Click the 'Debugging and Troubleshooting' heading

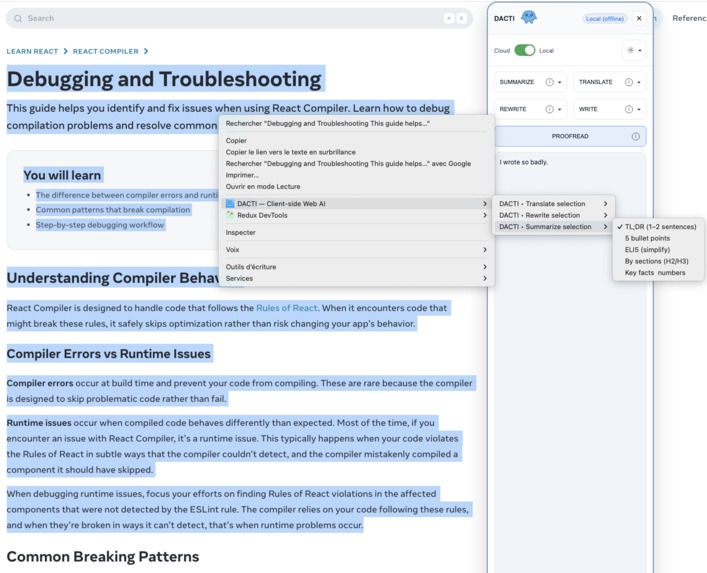pyautogui.click(x=164, y=79)
